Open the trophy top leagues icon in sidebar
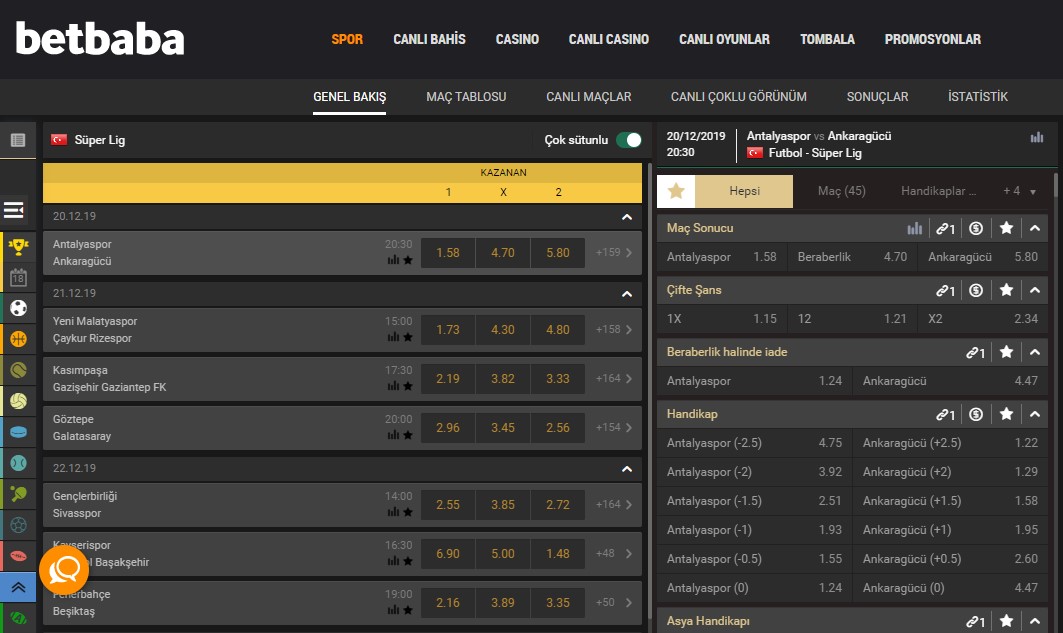This screenshot has width=1063, height=633. pos(18,247)
